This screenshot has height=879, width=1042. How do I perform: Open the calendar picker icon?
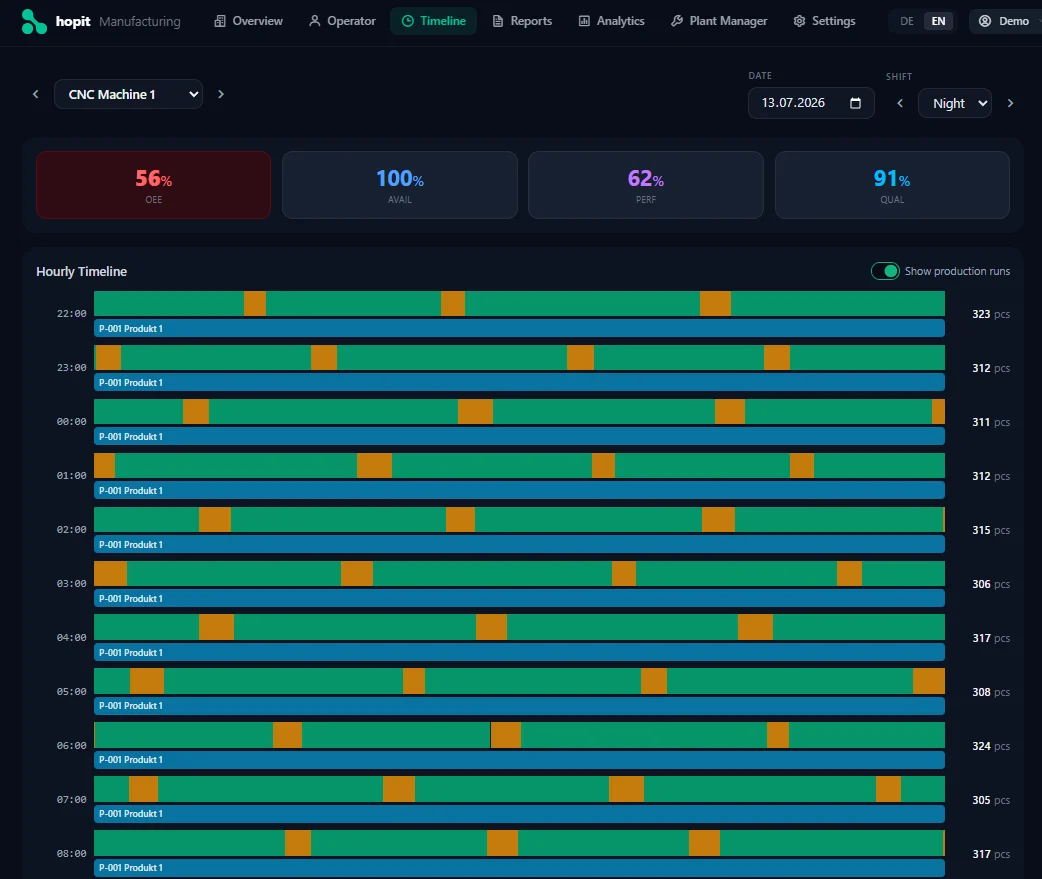(x=855, y=103)
